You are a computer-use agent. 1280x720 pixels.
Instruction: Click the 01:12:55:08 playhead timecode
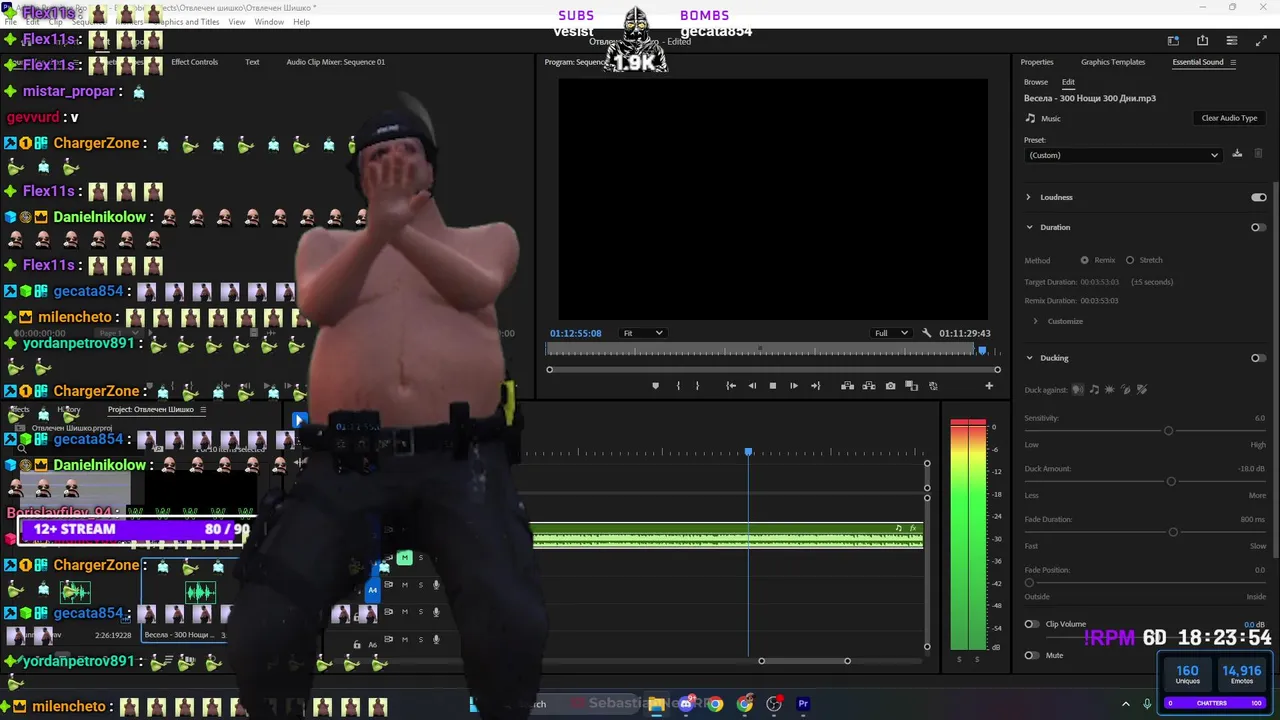click(x=576, y=333)
